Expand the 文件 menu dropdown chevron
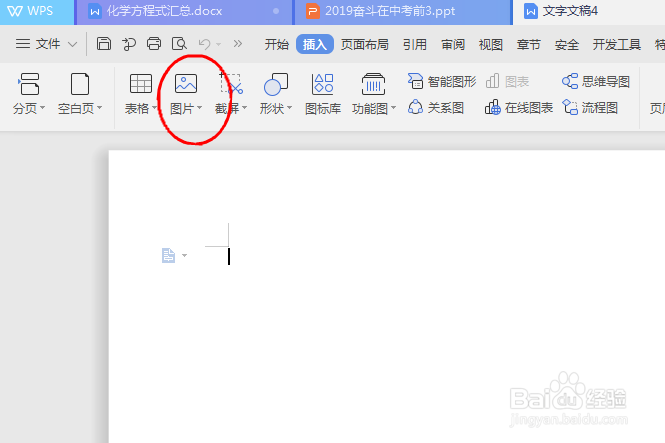This screenshot has height=443, width=665. coord(73,44)
